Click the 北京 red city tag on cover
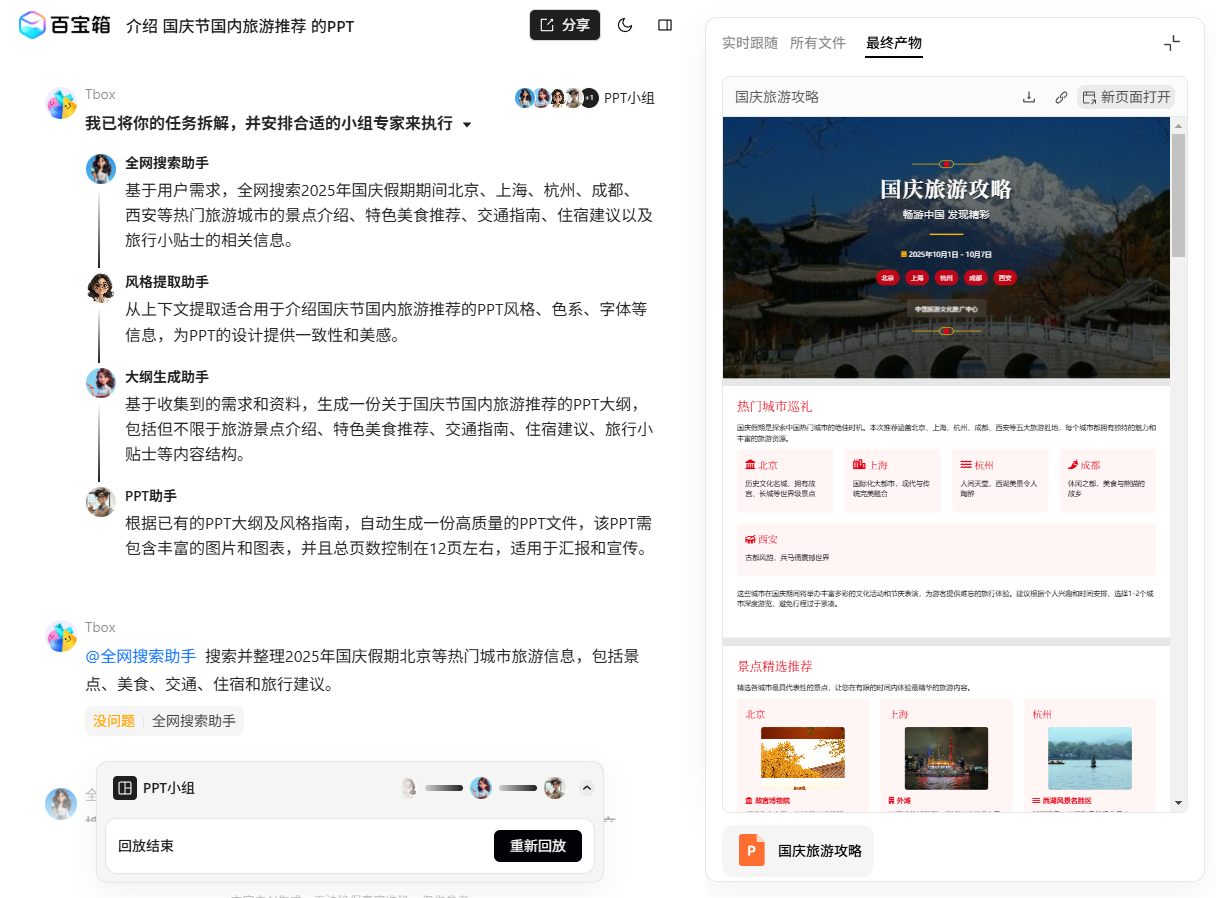Image resolution: width=1216 pixels, height=898 pixels. [x=886, y=278]
